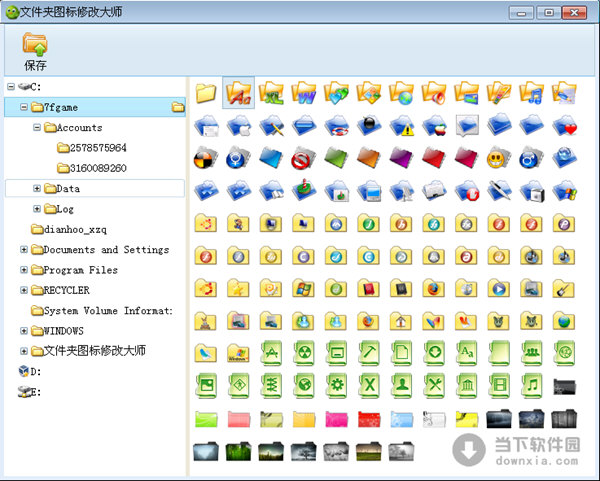Pick the Word W folder icon
This screenshot has height=481, width=600.
303,93
